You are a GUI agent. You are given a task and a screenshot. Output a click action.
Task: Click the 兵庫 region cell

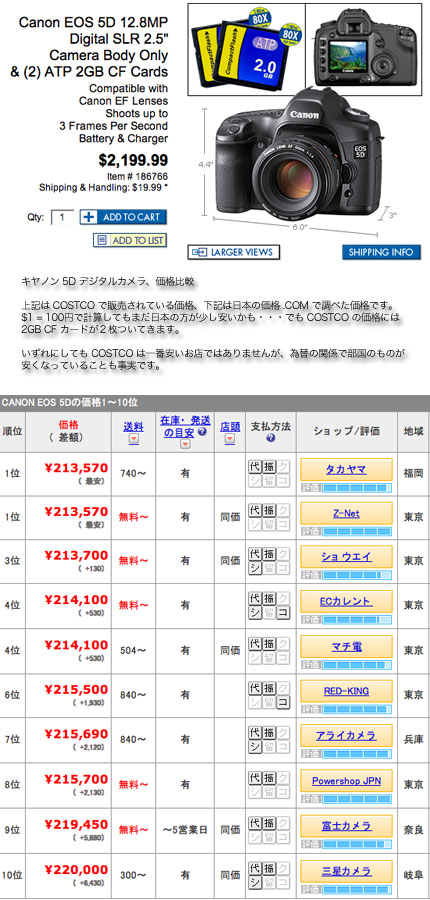[413, 740]
